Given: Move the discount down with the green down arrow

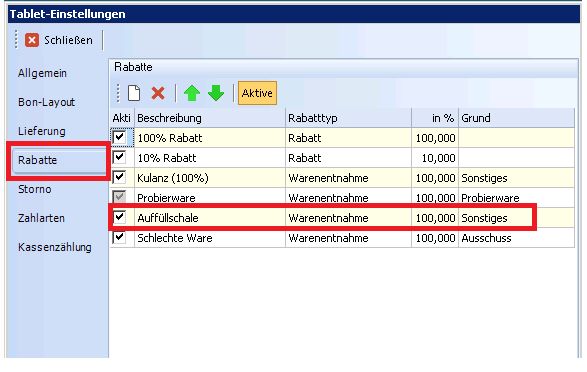Looking at the screenshot, I should tap(216, 93).
